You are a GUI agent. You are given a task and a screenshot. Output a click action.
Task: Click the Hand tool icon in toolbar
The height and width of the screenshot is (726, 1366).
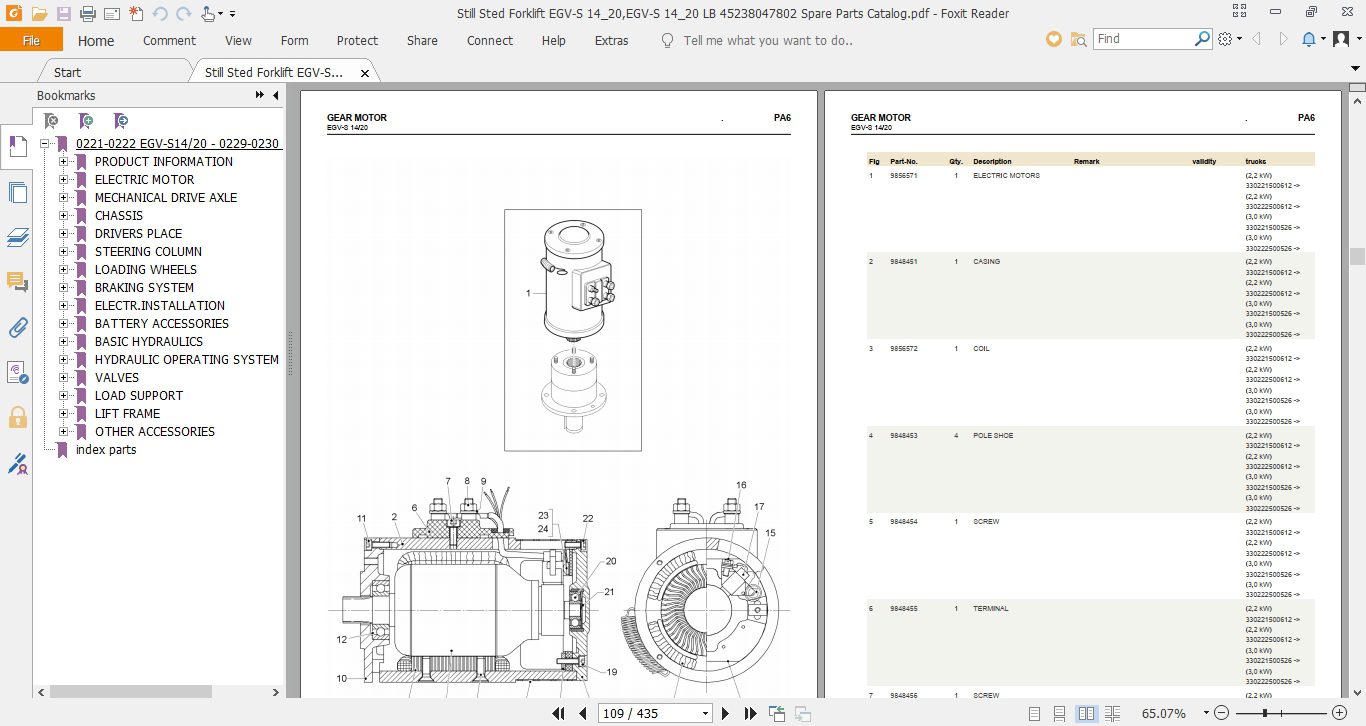pos(207,14)
